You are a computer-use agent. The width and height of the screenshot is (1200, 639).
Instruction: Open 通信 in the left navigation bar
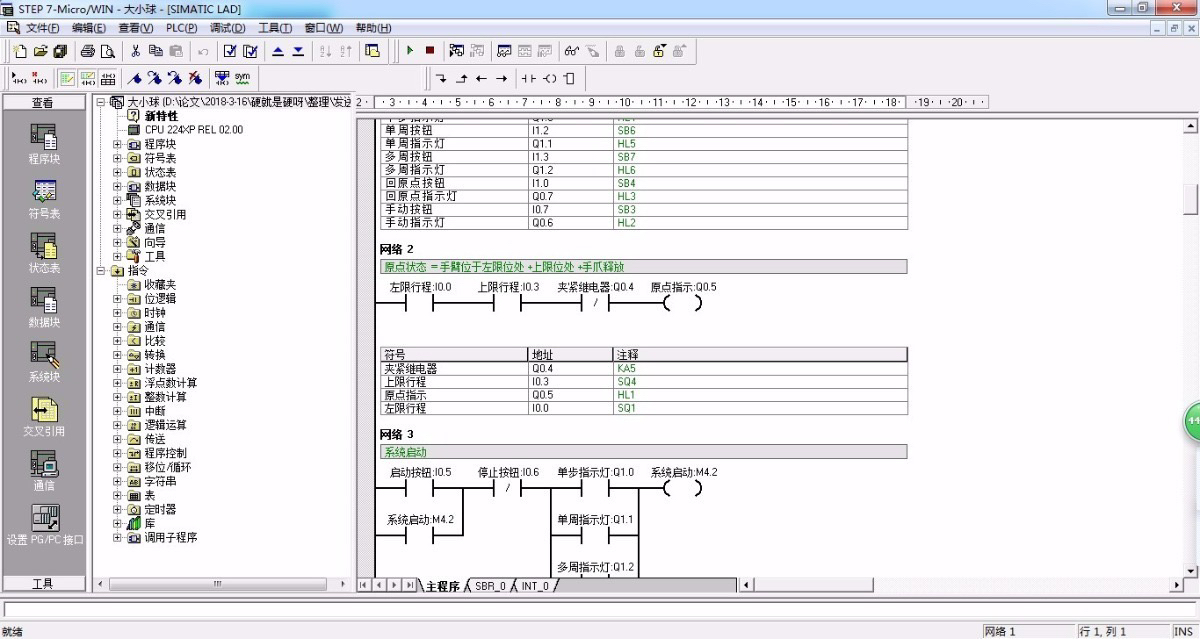pos(44,471)
